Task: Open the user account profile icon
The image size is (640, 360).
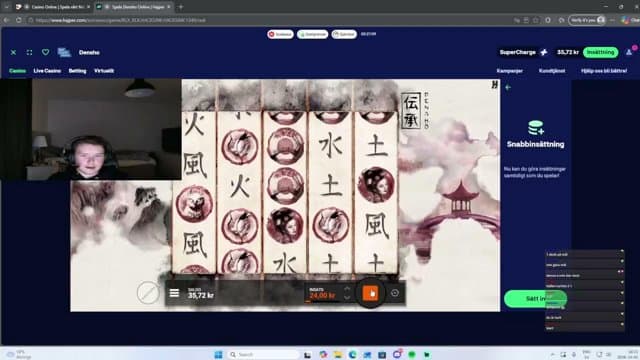Action: (629, 52)
